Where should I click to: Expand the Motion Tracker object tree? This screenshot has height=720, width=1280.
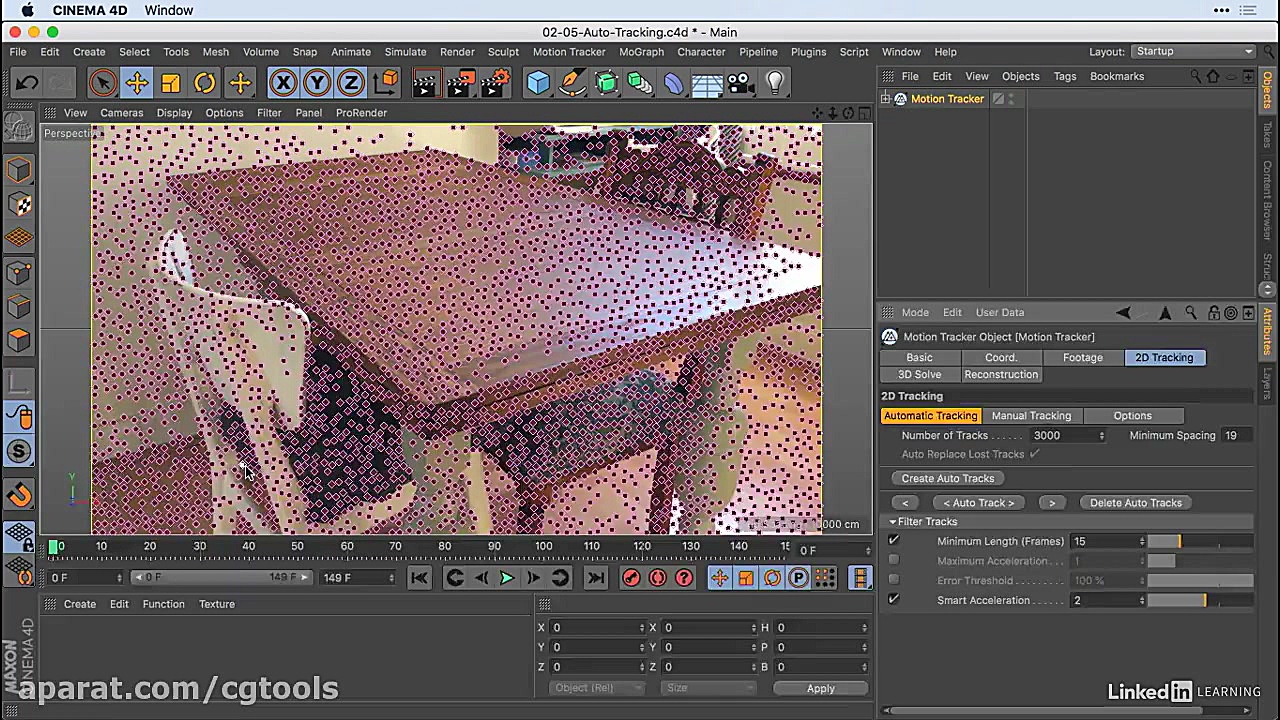[886, 99]
